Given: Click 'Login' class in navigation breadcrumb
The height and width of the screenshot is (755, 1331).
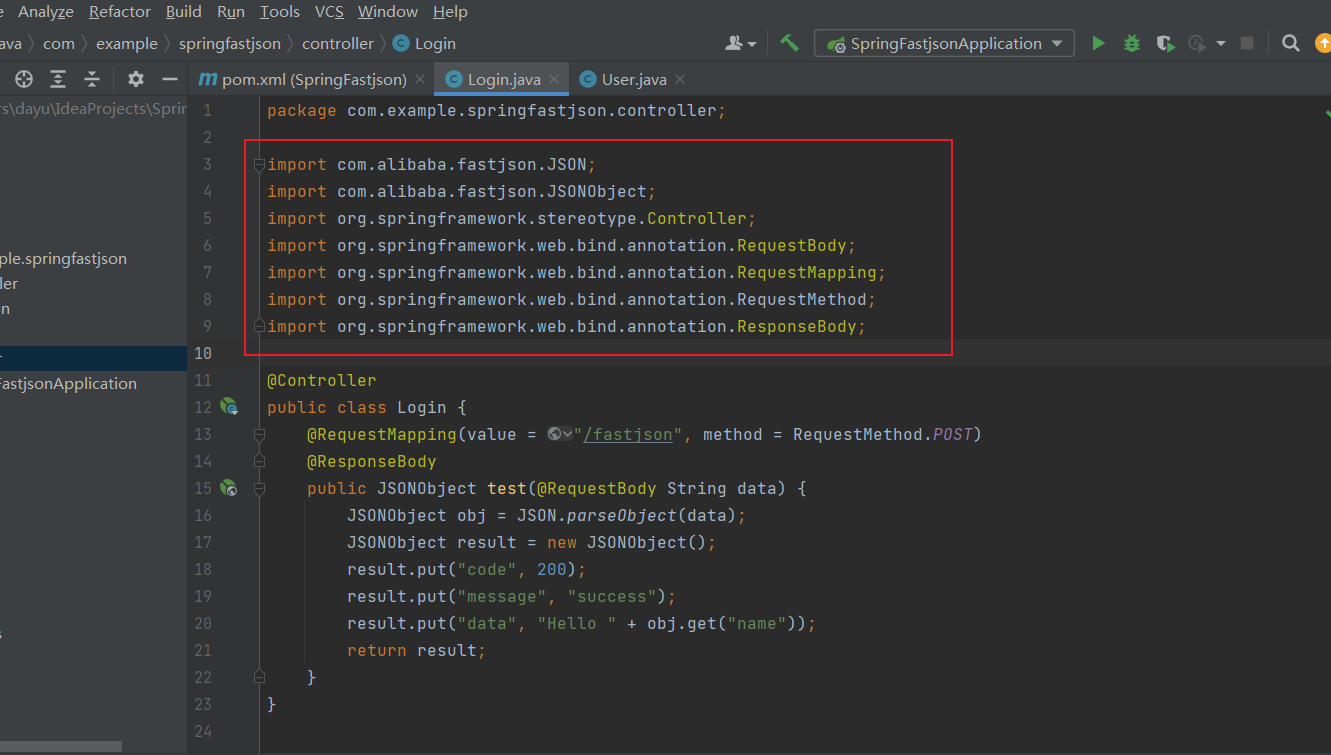Looking at the screenshot, I should pos(425,43).
